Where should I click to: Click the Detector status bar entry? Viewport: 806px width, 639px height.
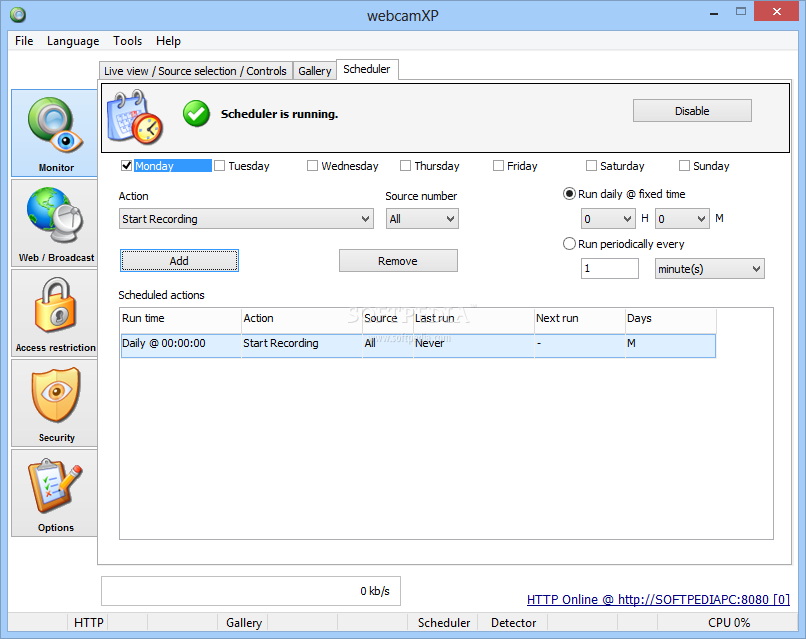pos(514,623)
